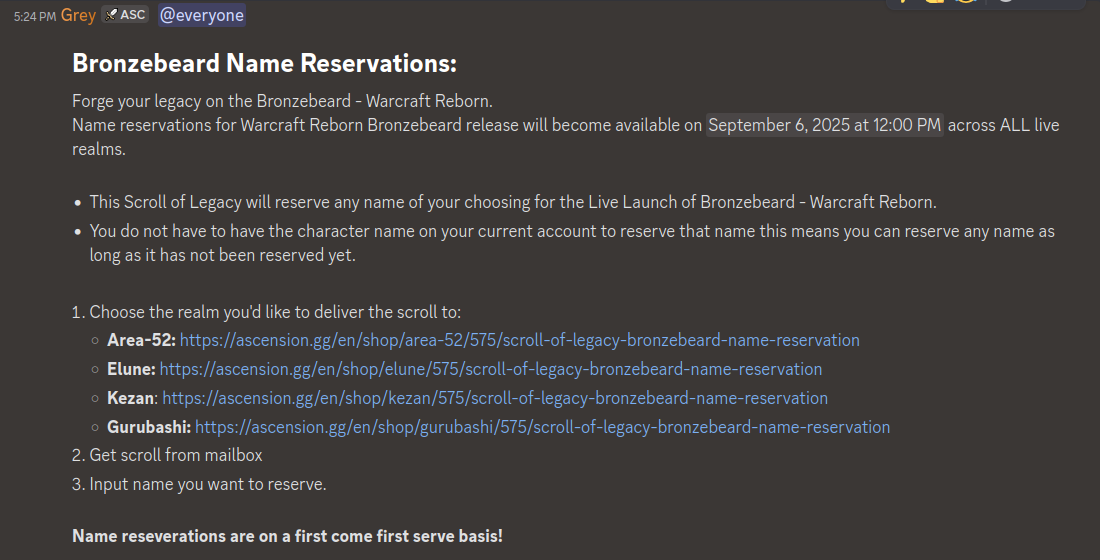This screenshot has height=560, width=1100.
Task: Click the bold Area-52 realm label
Action: pyautogui.click(x=141, y=340)
